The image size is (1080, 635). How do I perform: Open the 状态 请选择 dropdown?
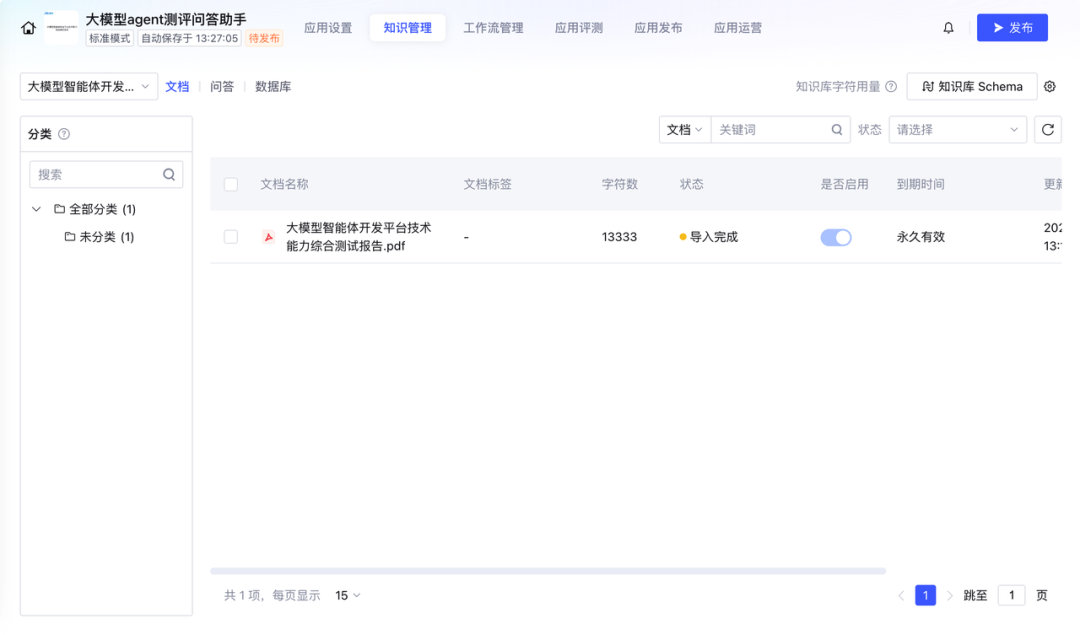click(x=957, y=129)
